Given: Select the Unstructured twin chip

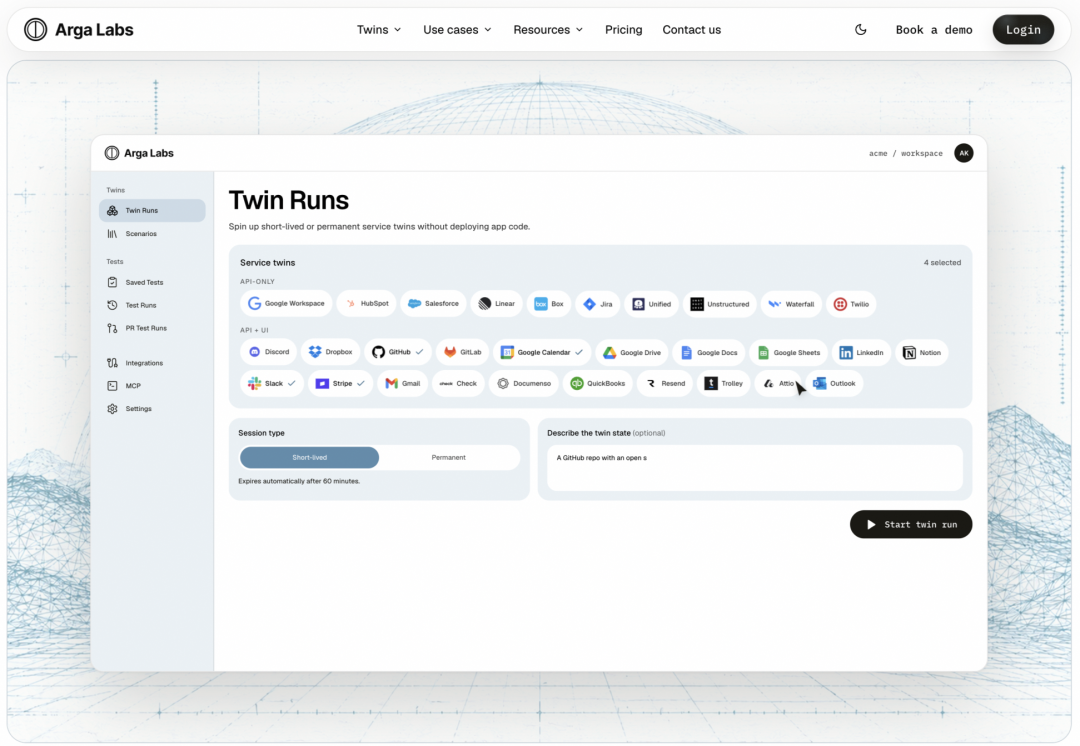Looking at the screenshot, I should [720, 304].
